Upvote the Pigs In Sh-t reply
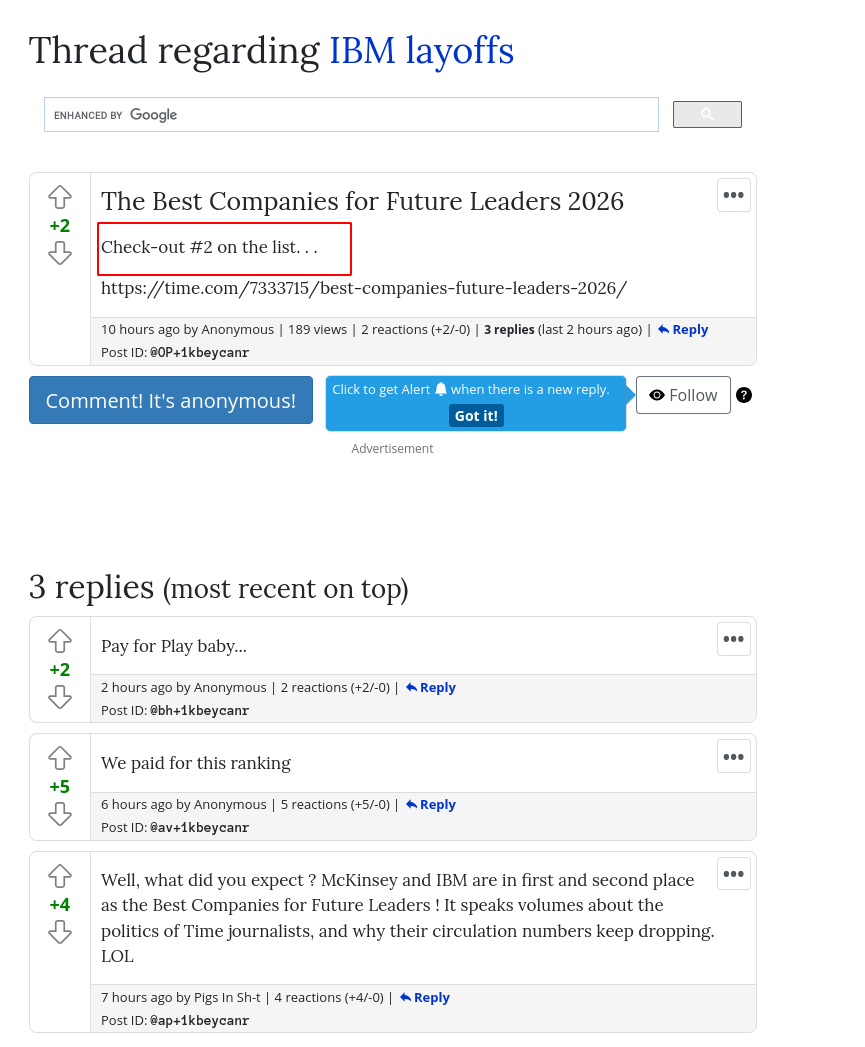865x1047 pixels. click(x=60, y=876)
